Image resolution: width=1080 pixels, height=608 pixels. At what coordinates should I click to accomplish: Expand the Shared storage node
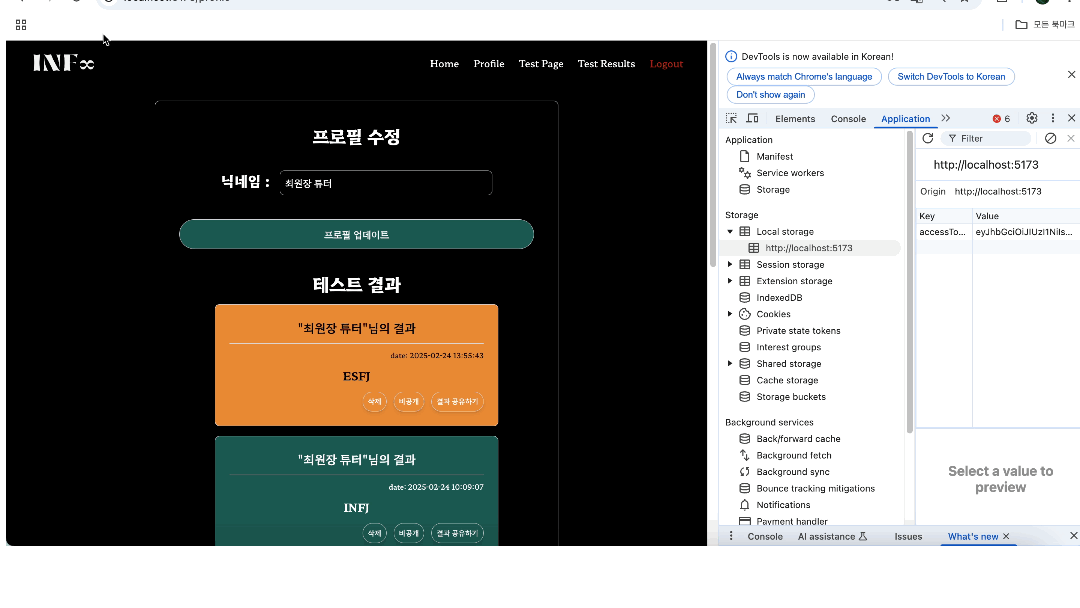tap(730, 364)
